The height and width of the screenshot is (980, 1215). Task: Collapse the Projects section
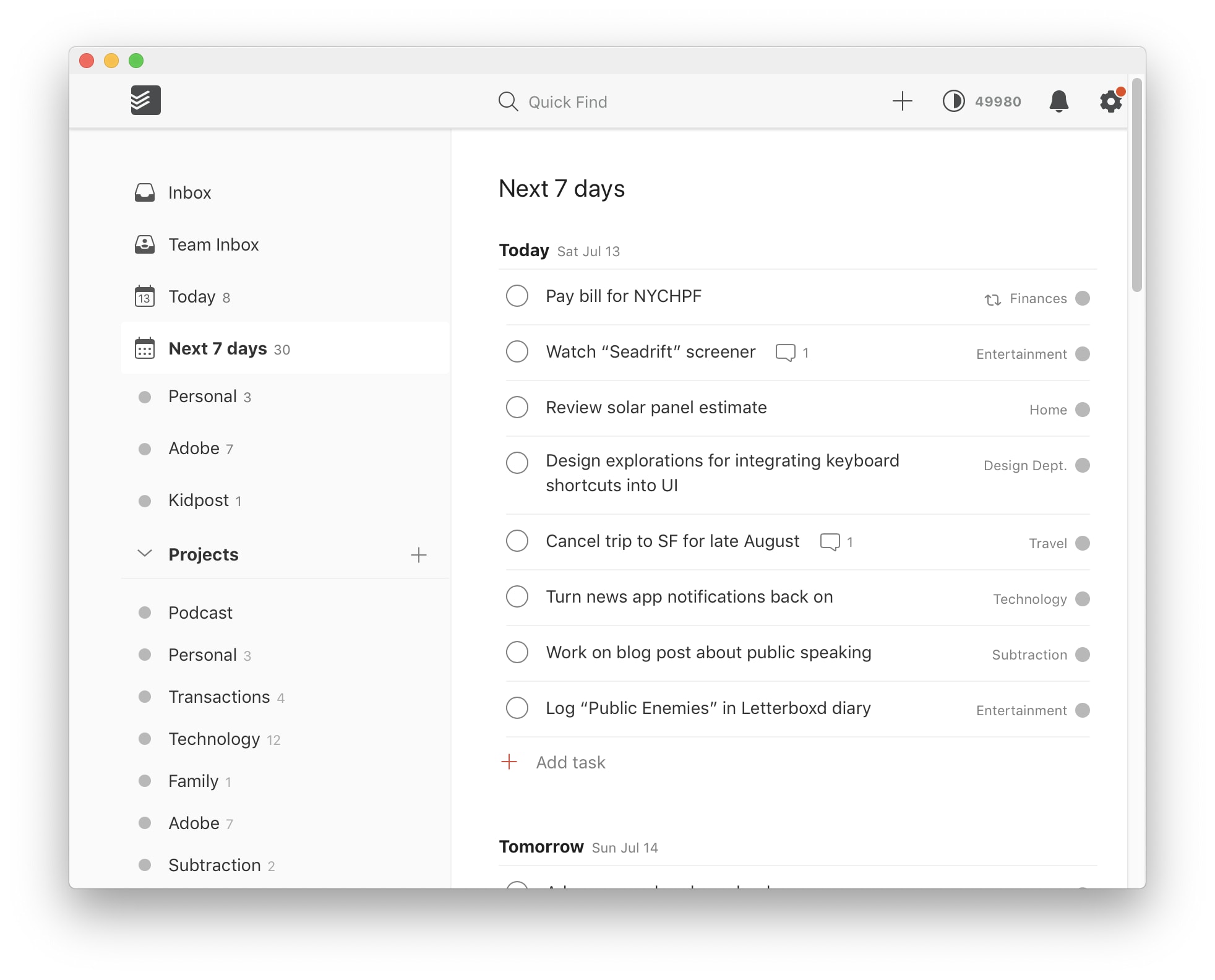click(144, 554)
